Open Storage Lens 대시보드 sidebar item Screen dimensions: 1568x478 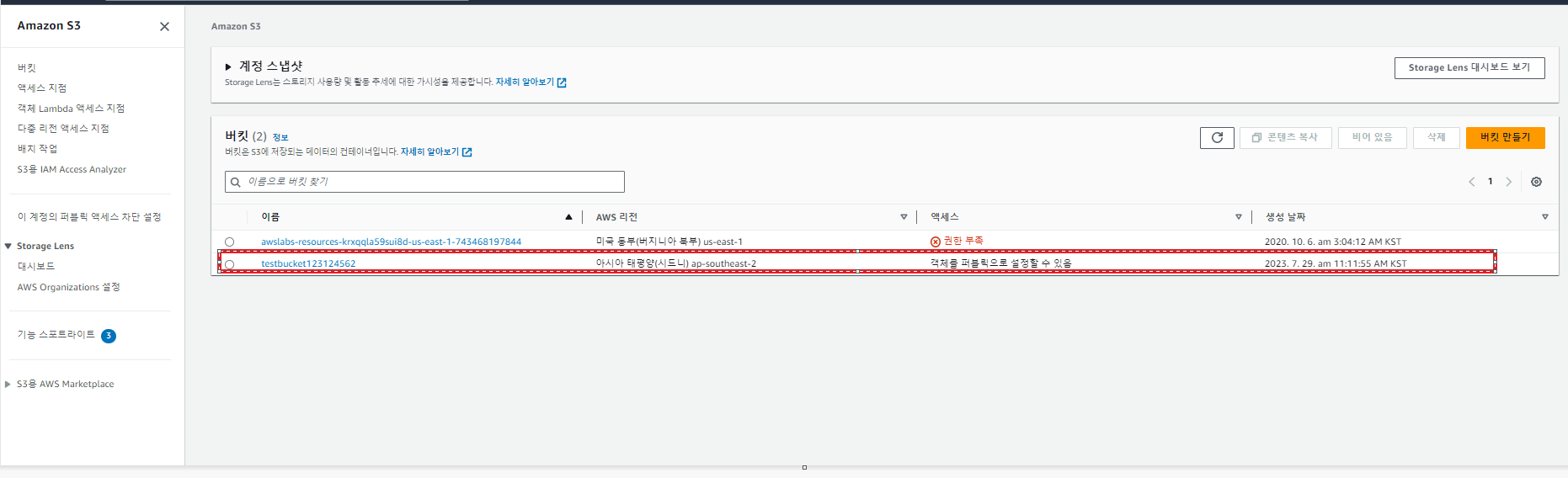point(36,267)
